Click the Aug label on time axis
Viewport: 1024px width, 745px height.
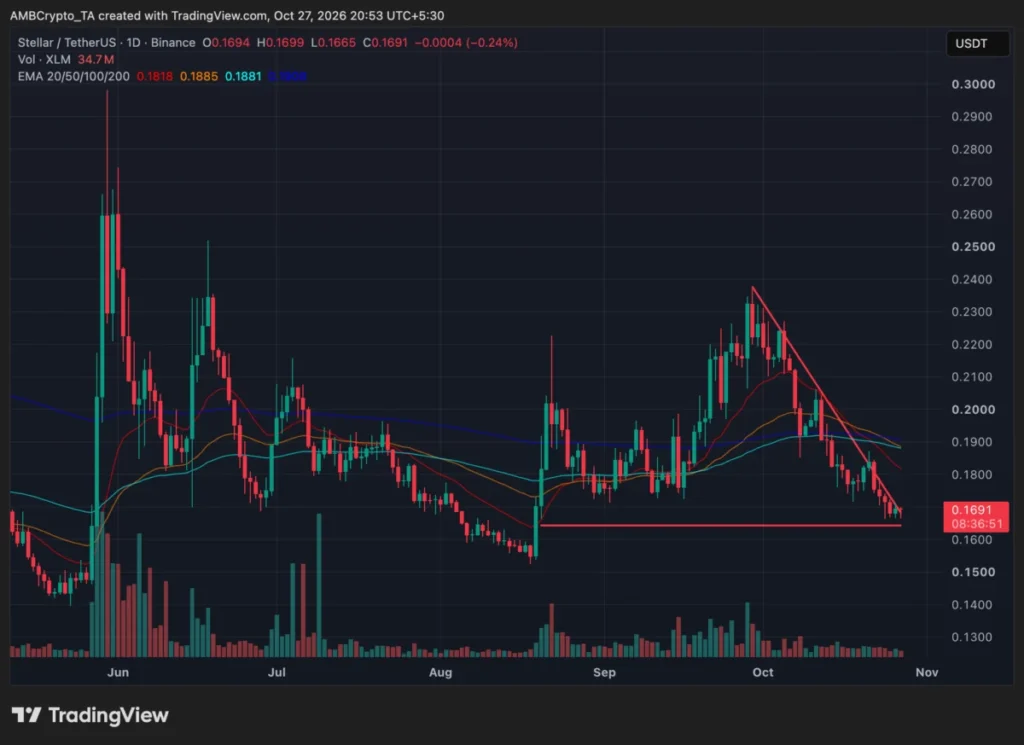click(x=440, y=672)
